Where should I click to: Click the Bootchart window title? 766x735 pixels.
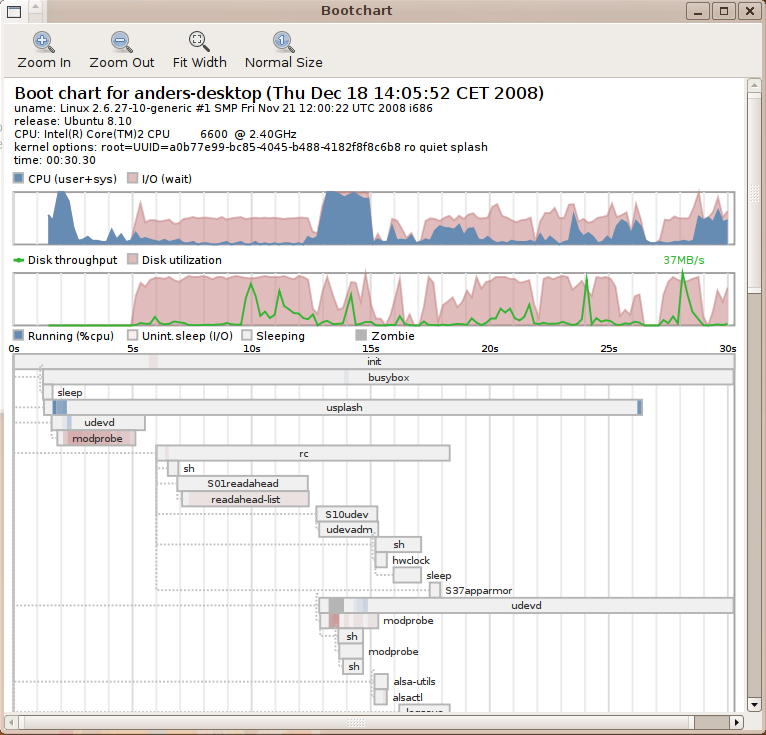pyautogui.click(x=357, y=10)
